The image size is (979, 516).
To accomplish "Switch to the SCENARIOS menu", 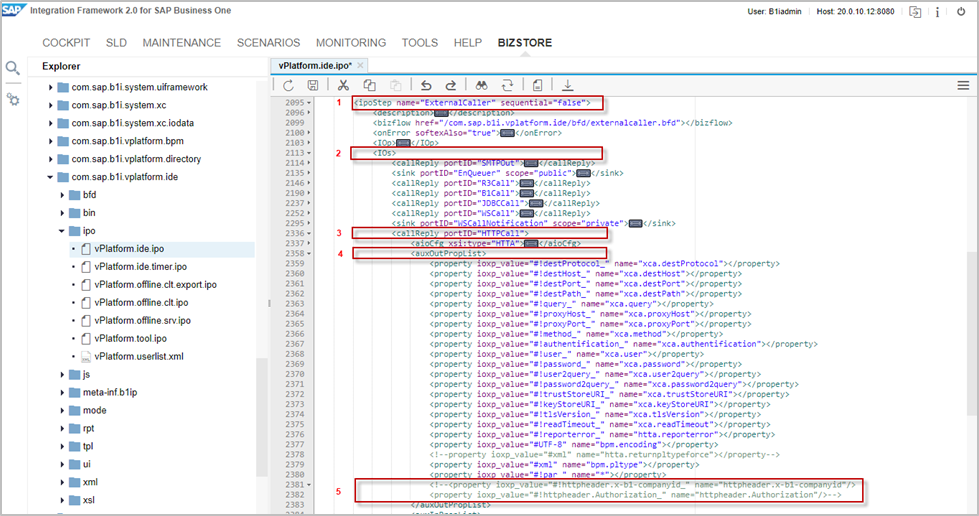I will pos(268,43).
